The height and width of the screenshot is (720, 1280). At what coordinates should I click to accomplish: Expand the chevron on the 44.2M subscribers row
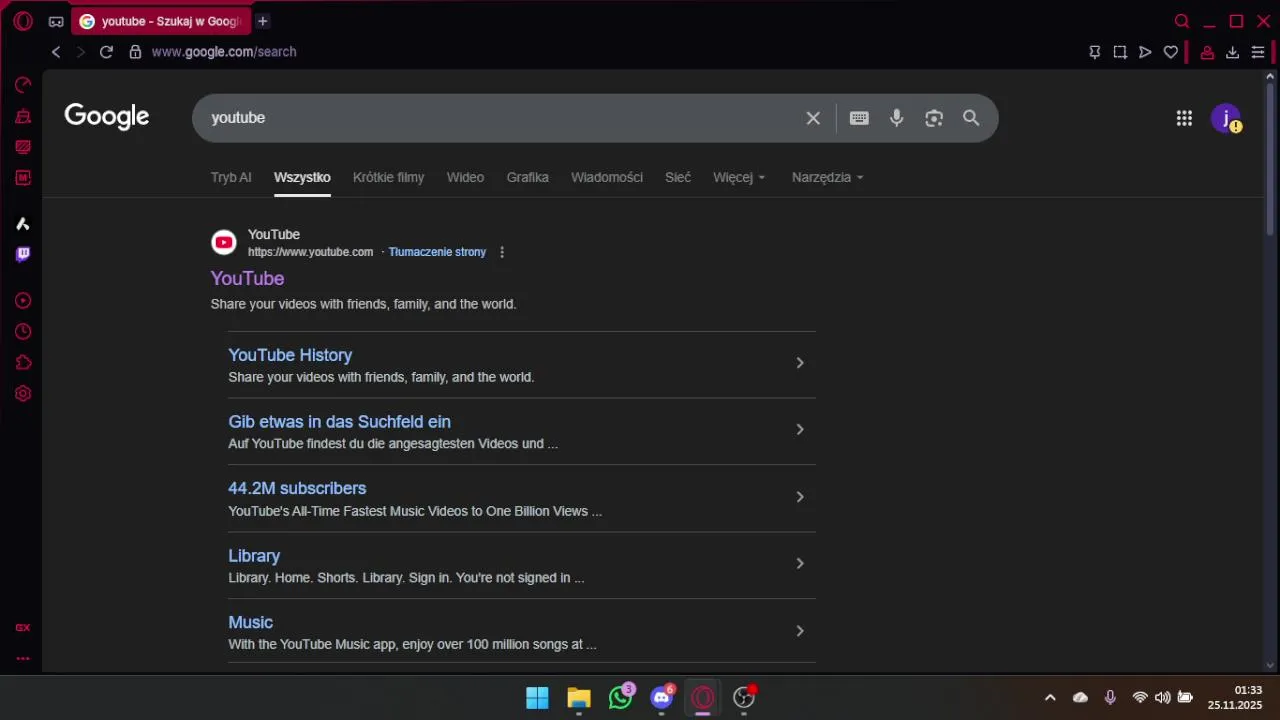pyautogui.click(x=800, y=497)
